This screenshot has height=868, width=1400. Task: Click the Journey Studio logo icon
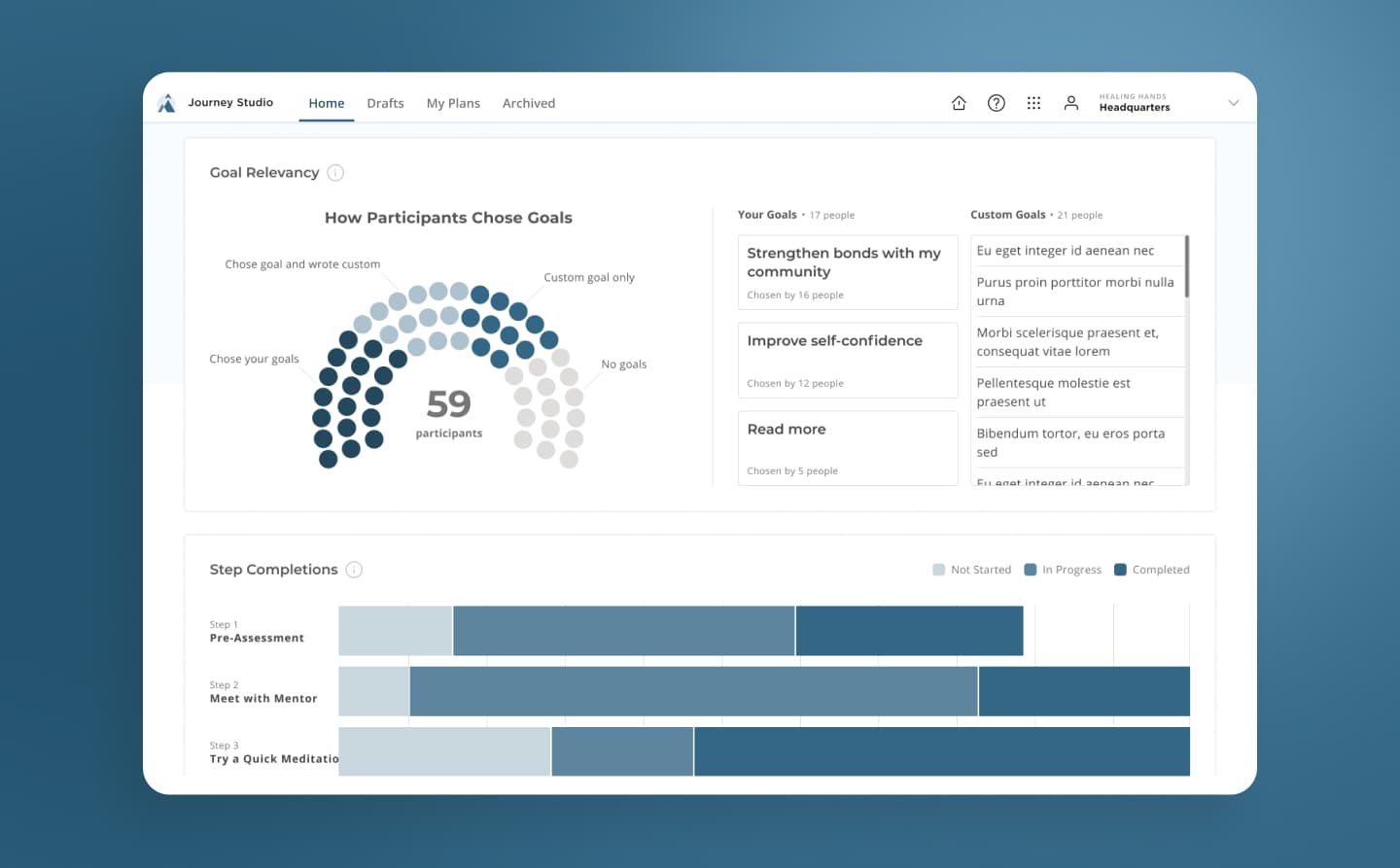click(x=166, y=103)
